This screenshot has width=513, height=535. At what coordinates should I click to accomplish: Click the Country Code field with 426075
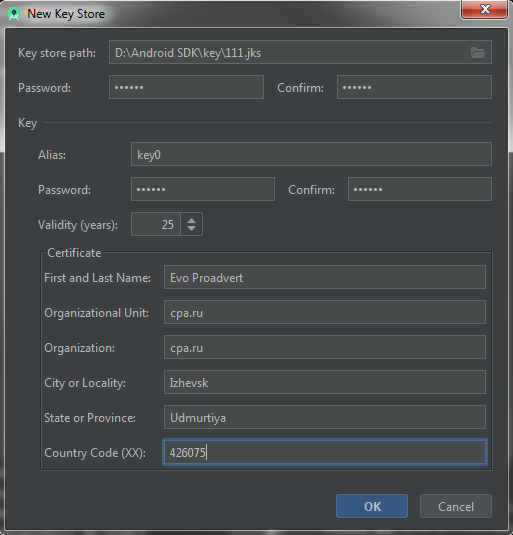[325, 452]
